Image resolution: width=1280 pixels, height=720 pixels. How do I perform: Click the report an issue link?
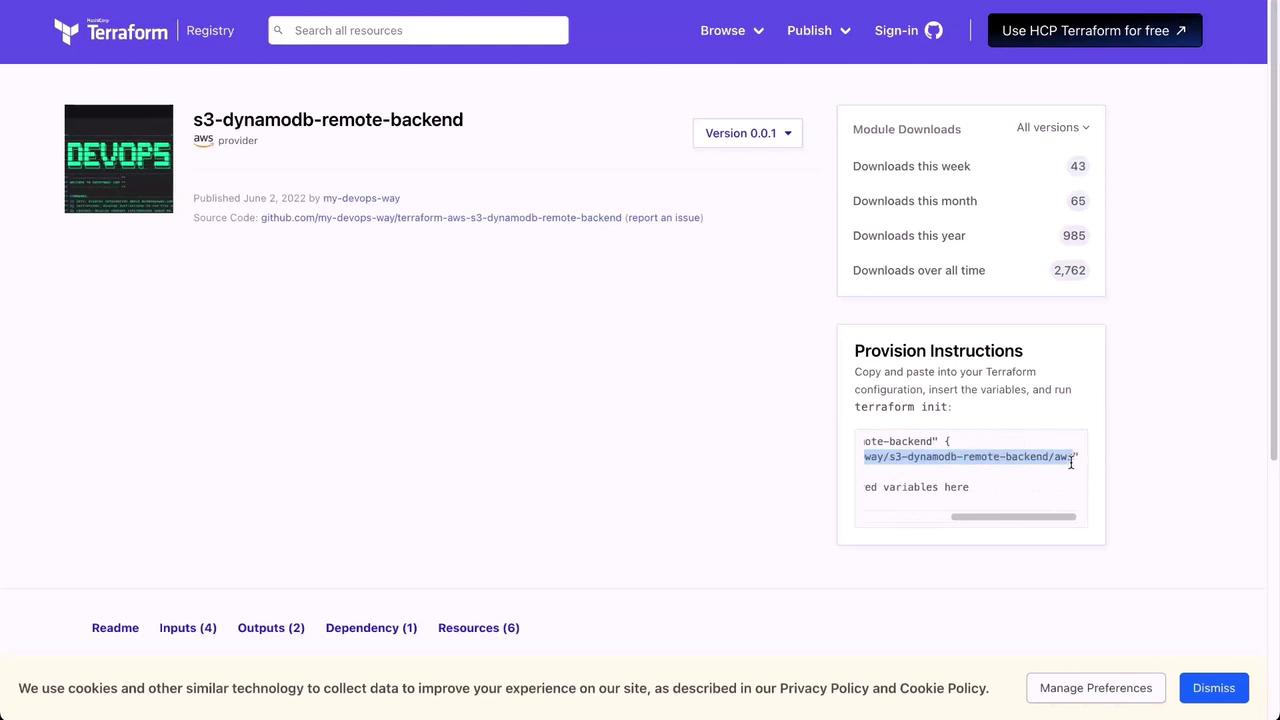tap(664, 217)
